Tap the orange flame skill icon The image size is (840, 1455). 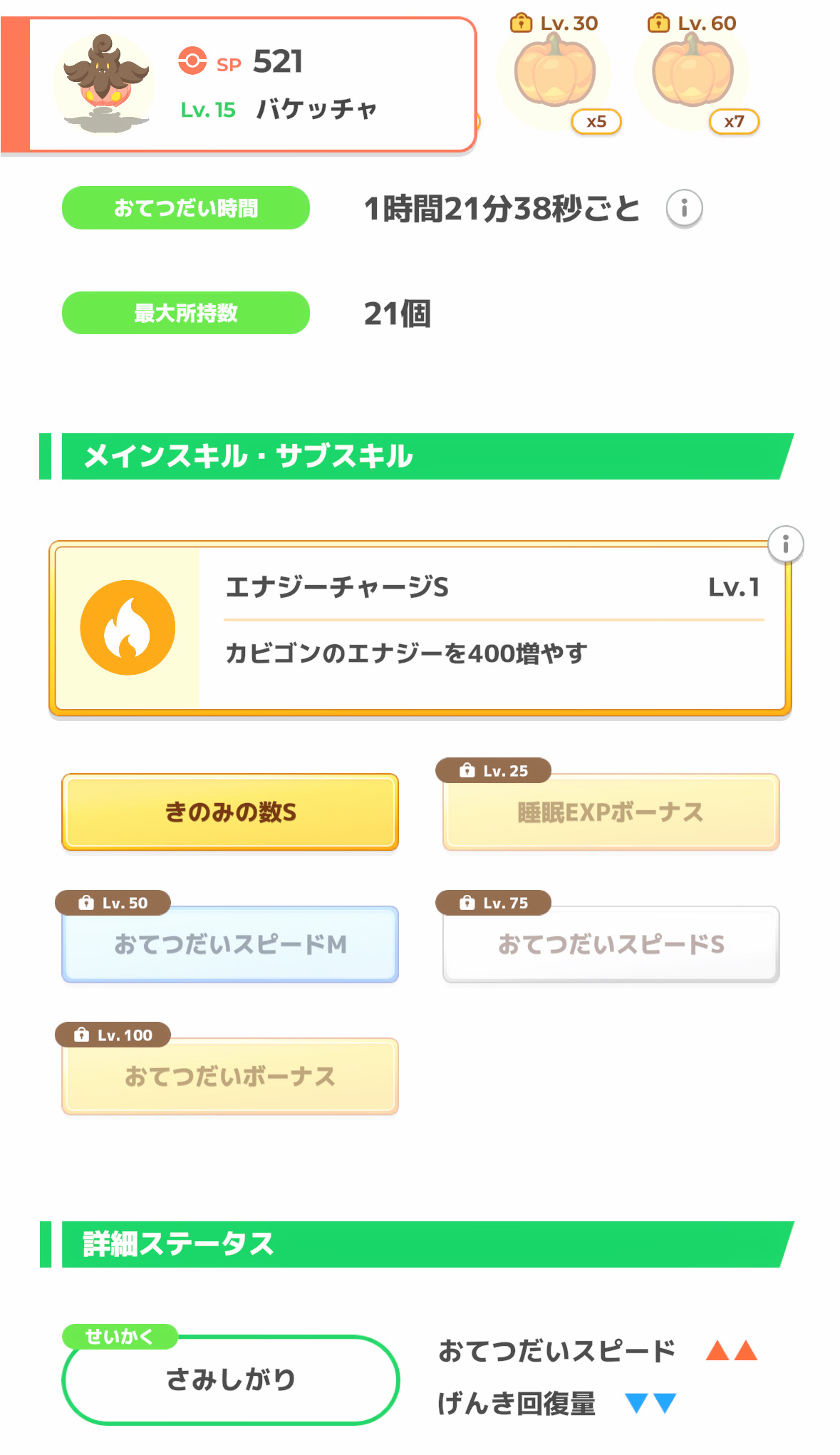point(128,628)
